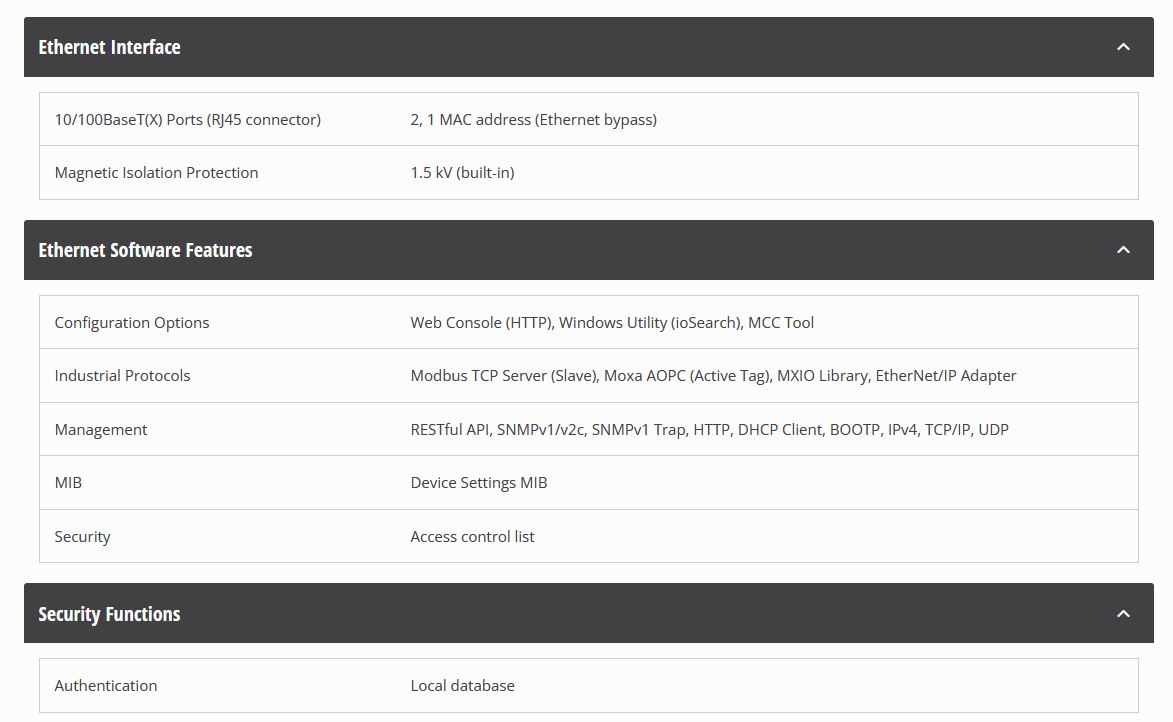Click the MIB row label
1173x722 pixels.
click(x=68, y=483)
